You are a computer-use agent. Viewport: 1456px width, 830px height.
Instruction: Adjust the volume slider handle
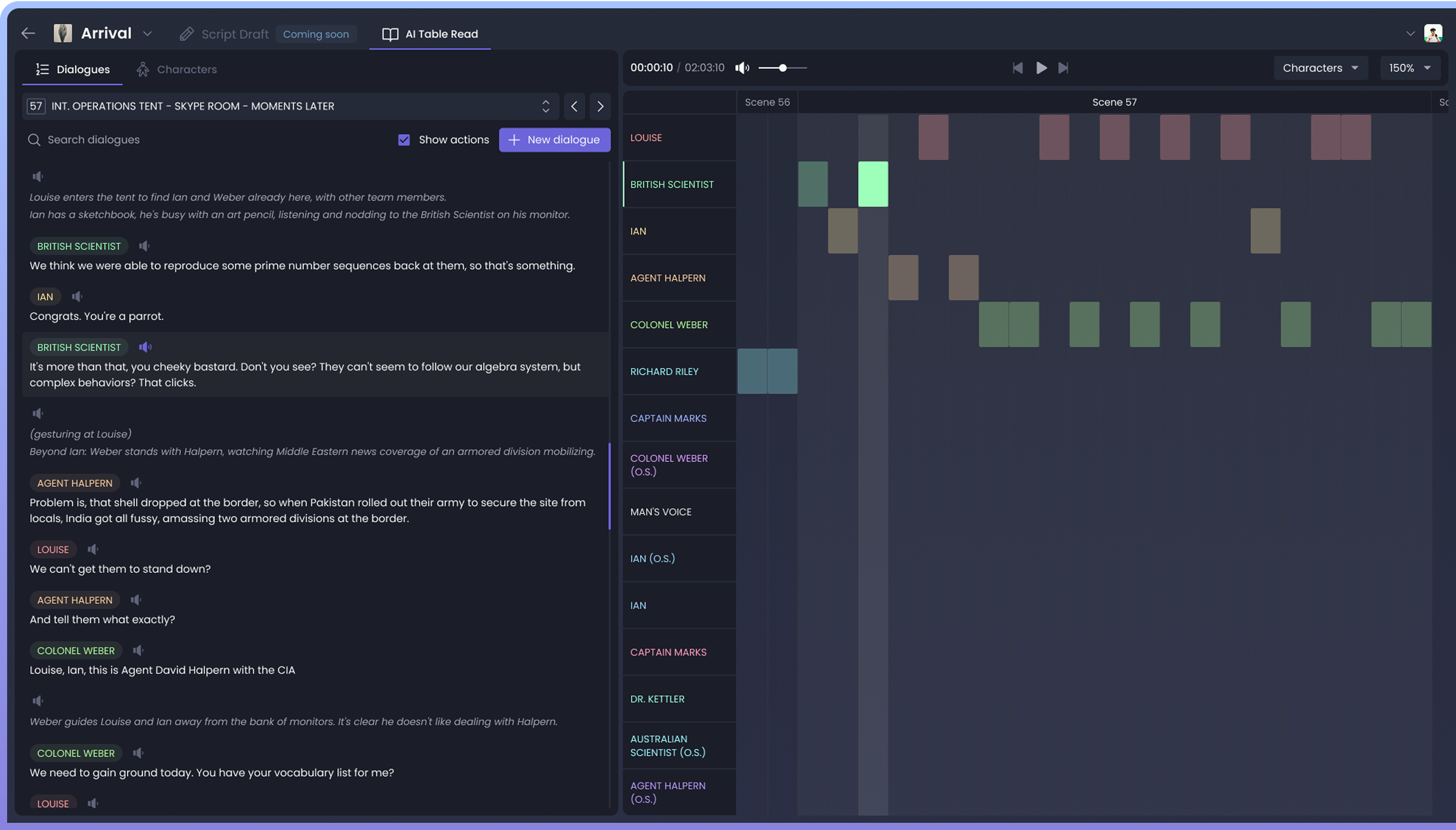point(783,68)
